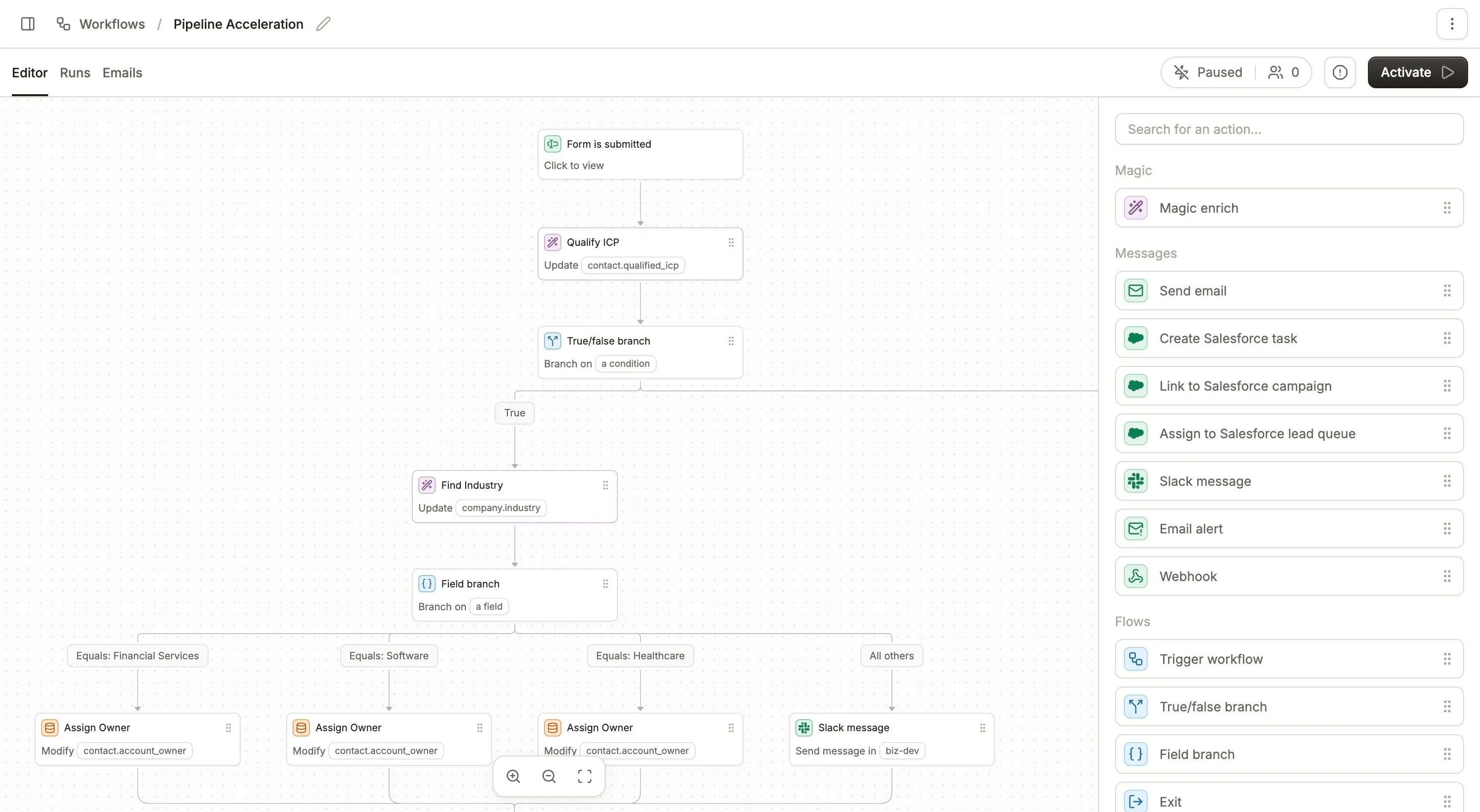Open the three-dot more options menu
Viewport: 1480px width, 812px height.
(1452, 23)
